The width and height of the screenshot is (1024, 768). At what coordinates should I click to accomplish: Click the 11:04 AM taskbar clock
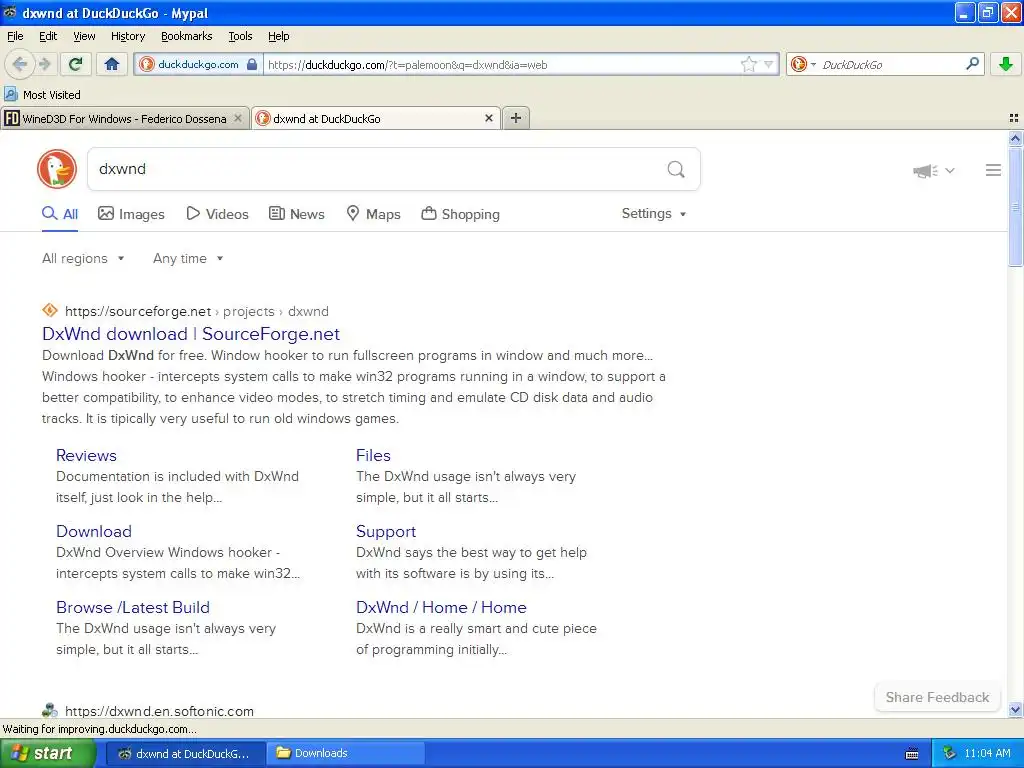[987, 753]
